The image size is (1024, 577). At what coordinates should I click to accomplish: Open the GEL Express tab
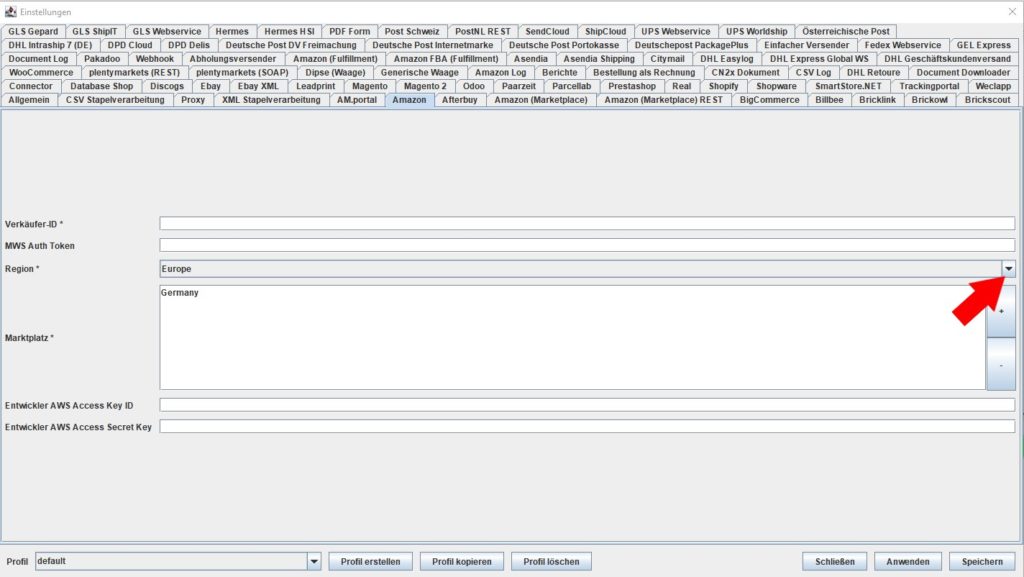[984, 45]
